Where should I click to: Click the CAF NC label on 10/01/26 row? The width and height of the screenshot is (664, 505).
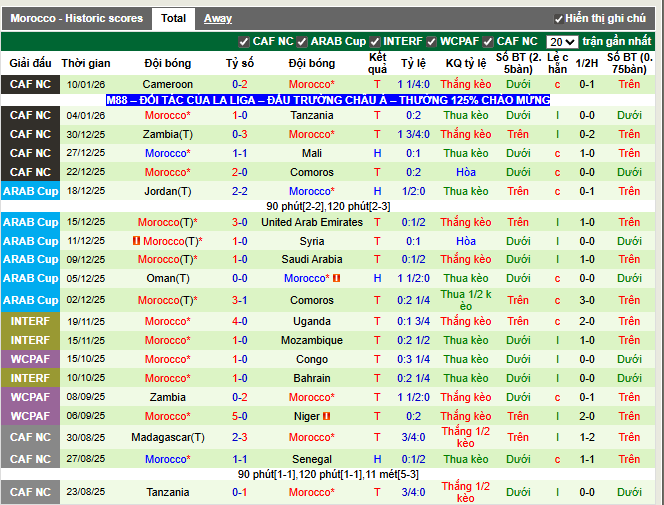click(30, 84)
